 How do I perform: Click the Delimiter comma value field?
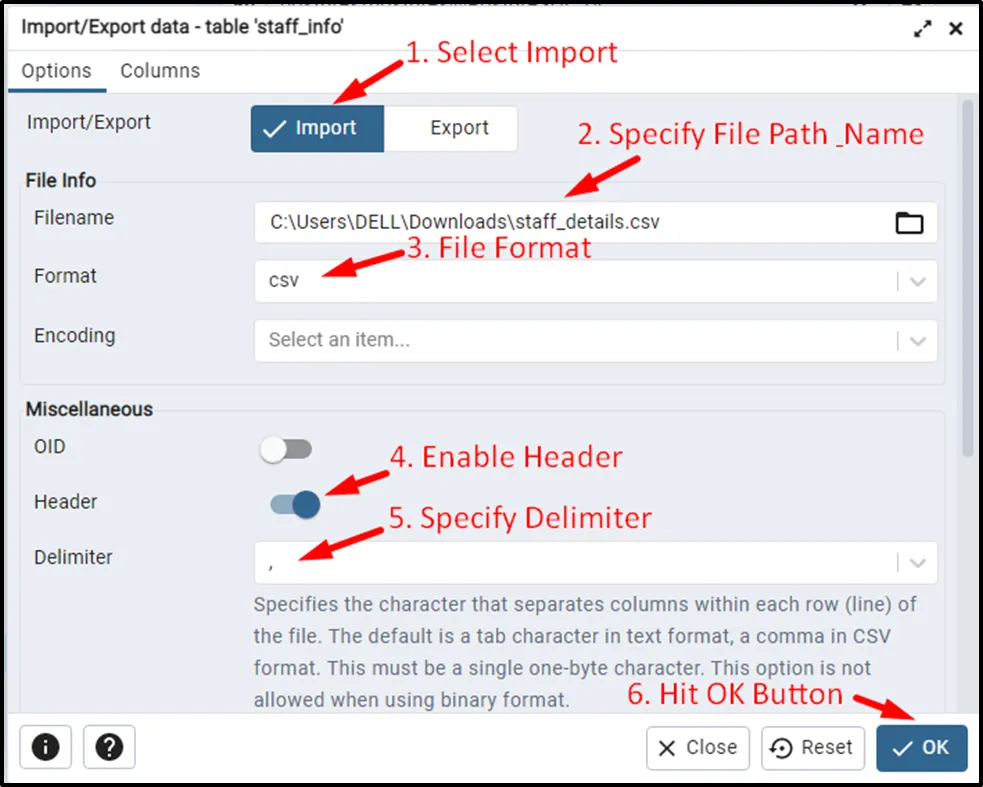tap(570, 563)
